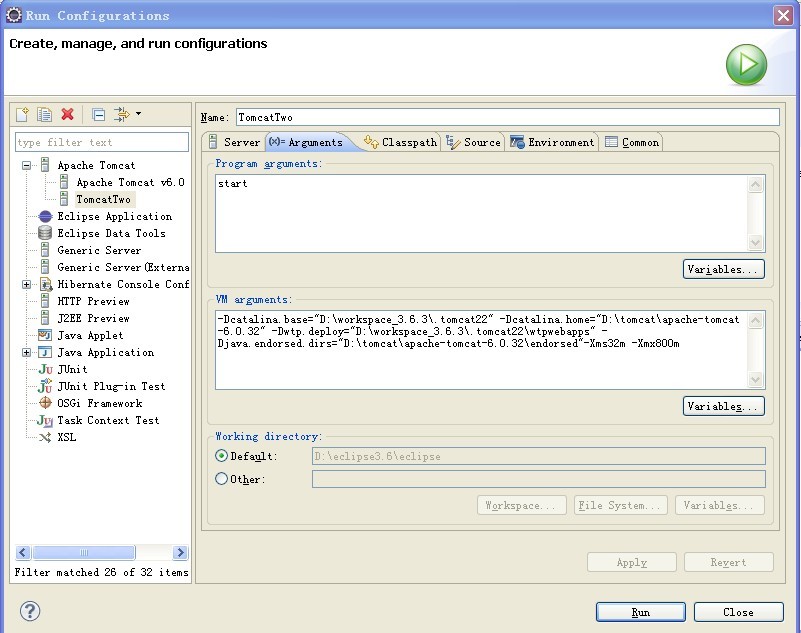Open the filter options dropdown arrow
The height and width of the screenshot is (633, 801).
coord(138,113)
